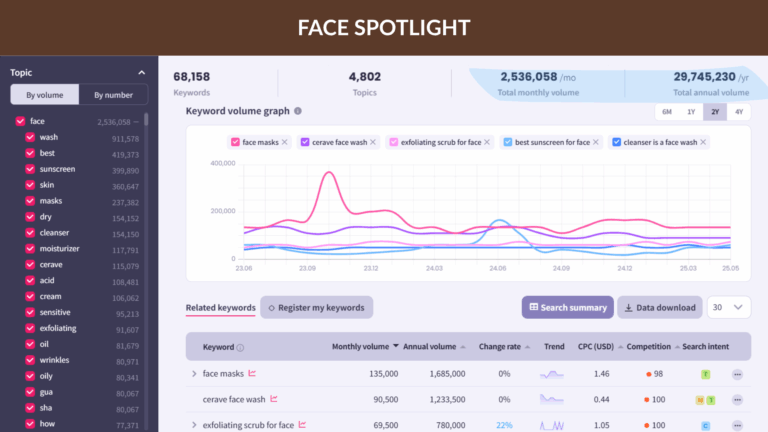Switch to the By number tab
Viewport: 768px width, 432px height.
coord(113,95)
